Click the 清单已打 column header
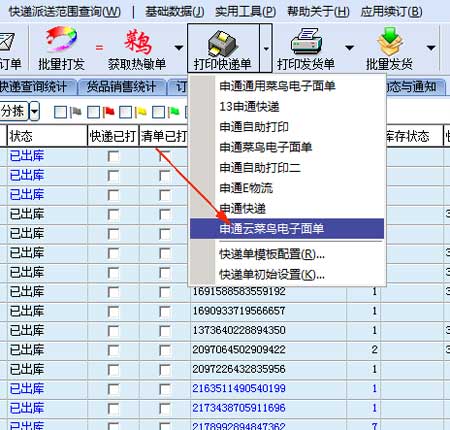 [164, 136]
